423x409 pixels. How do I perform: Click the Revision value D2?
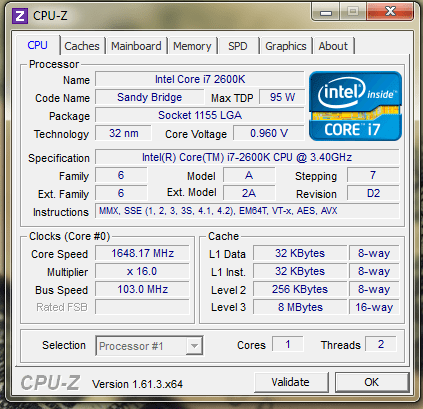pyautogui.click(x=373, y=193)
